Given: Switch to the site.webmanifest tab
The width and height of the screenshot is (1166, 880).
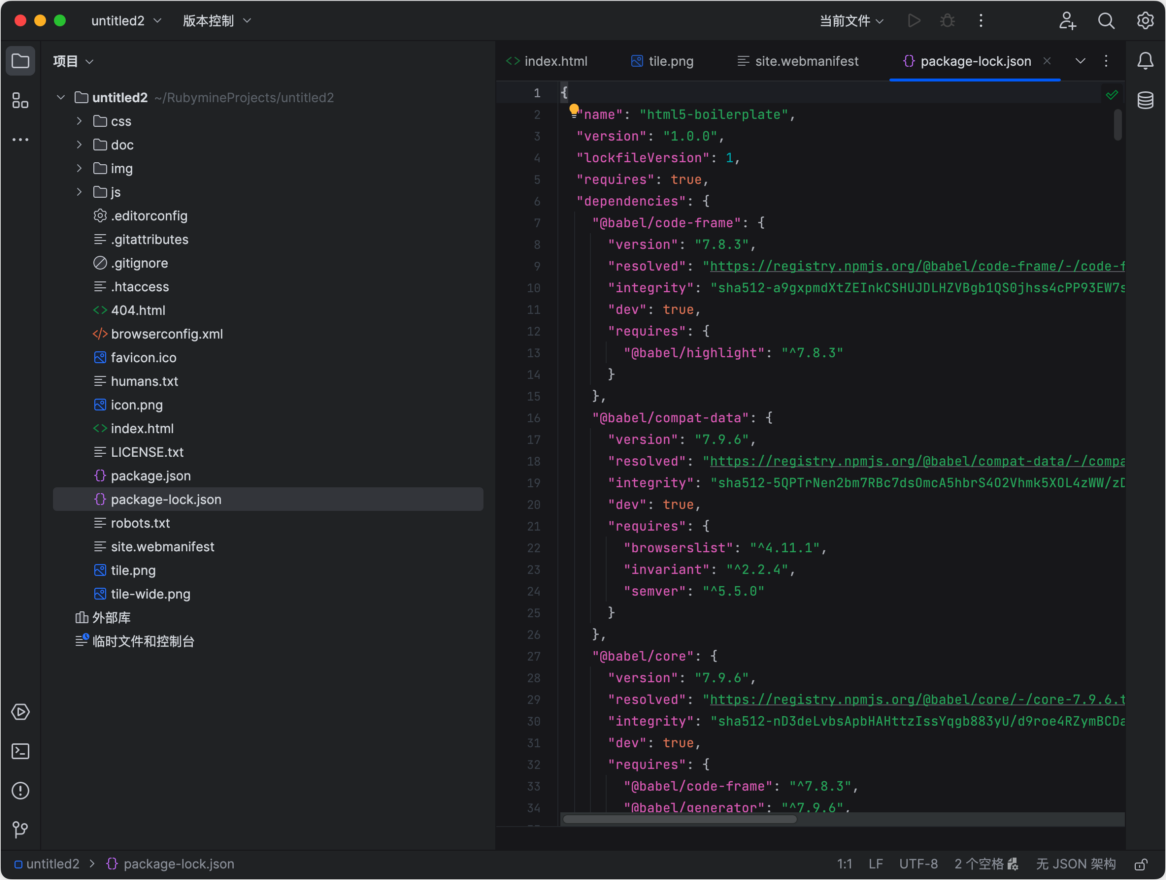Looking at the screenshot, I should (797, 61).
